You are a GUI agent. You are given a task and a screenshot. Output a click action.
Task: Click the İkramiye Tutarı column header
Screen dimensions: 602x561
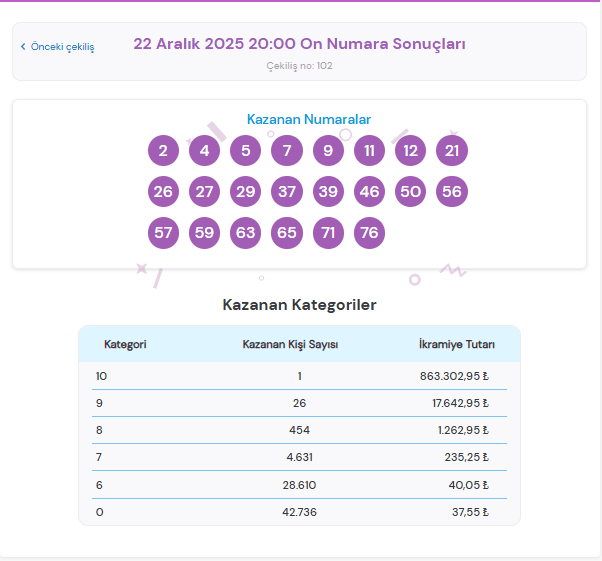point(456,345)
